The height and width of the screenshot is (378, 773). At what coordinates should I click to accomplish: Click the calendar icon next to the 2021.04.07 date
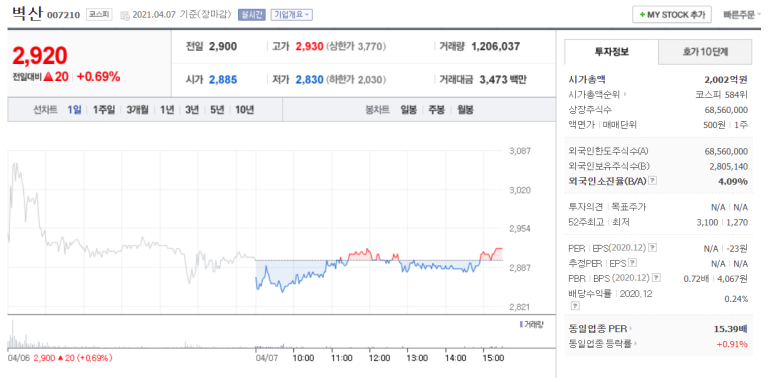tap(125, 15)
